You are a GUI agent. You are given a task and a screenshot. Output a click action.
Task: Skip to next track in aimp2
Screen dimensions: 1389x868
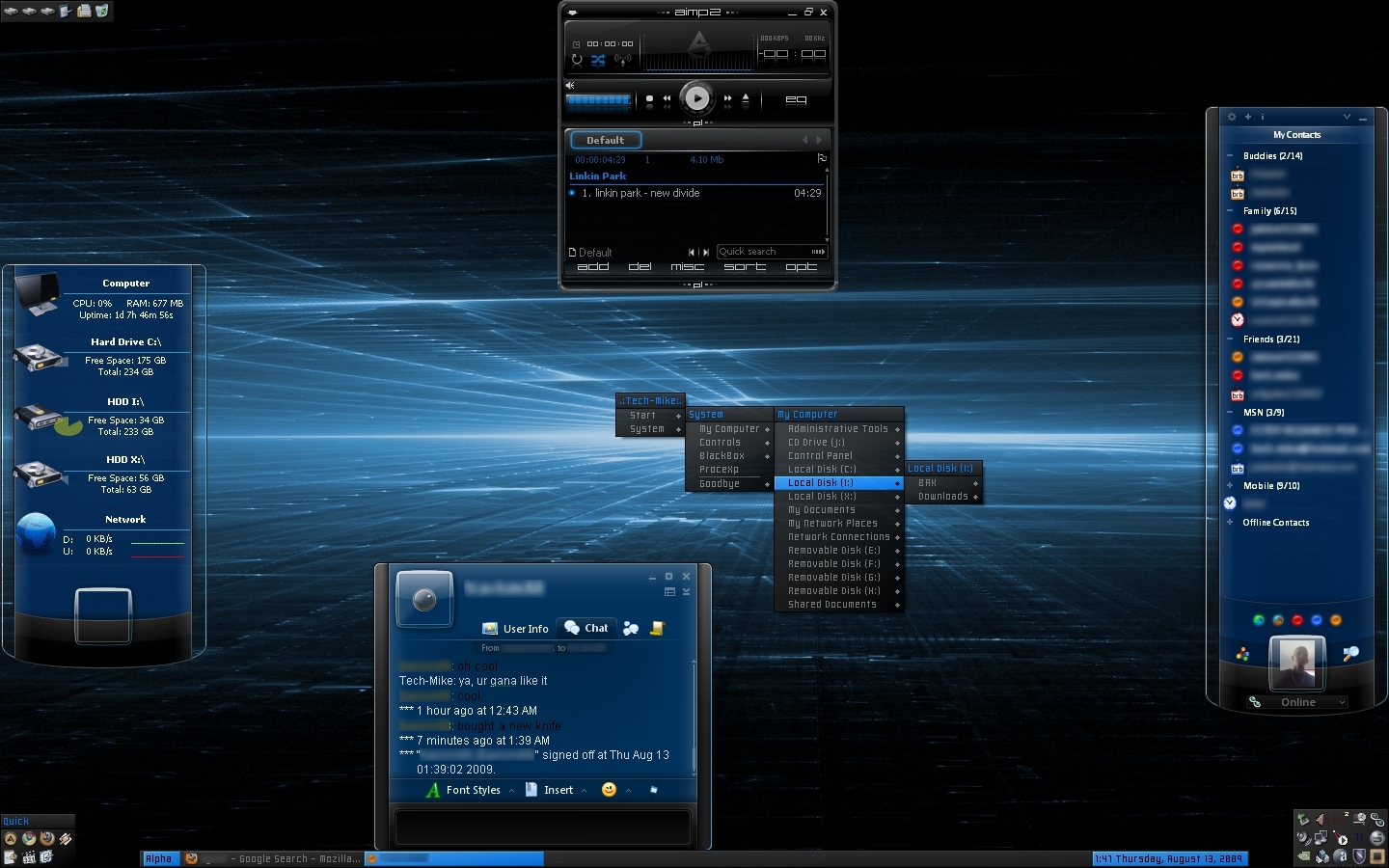click(727, 98)
